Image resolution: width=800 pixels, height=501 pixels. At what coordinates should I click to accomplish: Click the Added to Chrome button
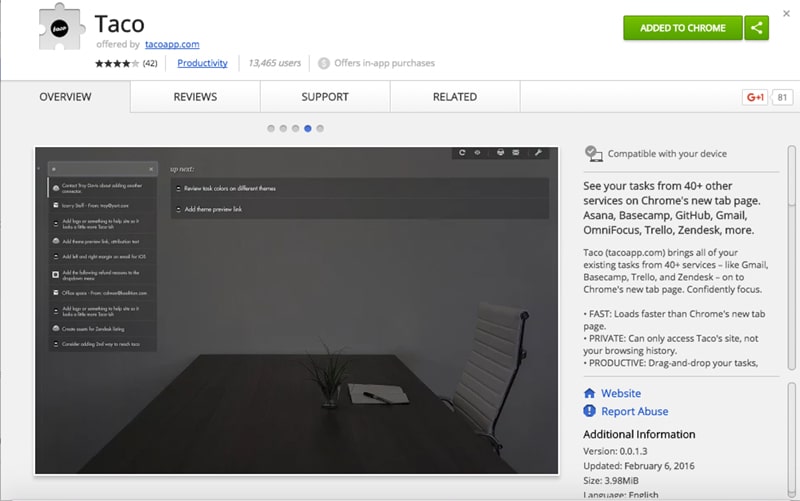[x=682, y=28]
